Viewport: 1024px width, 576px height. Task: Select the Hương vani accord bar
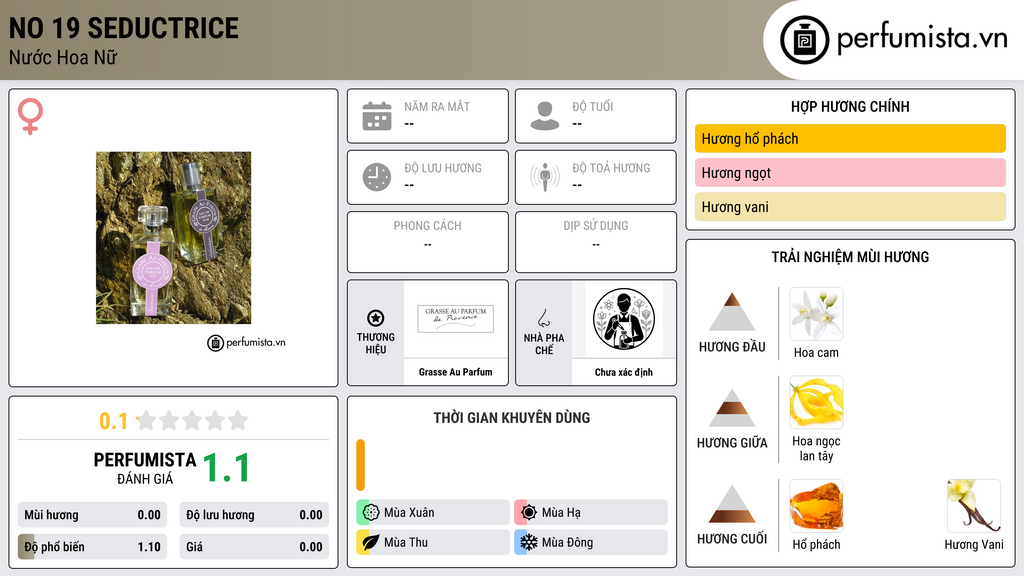click(x=850, y=206)
